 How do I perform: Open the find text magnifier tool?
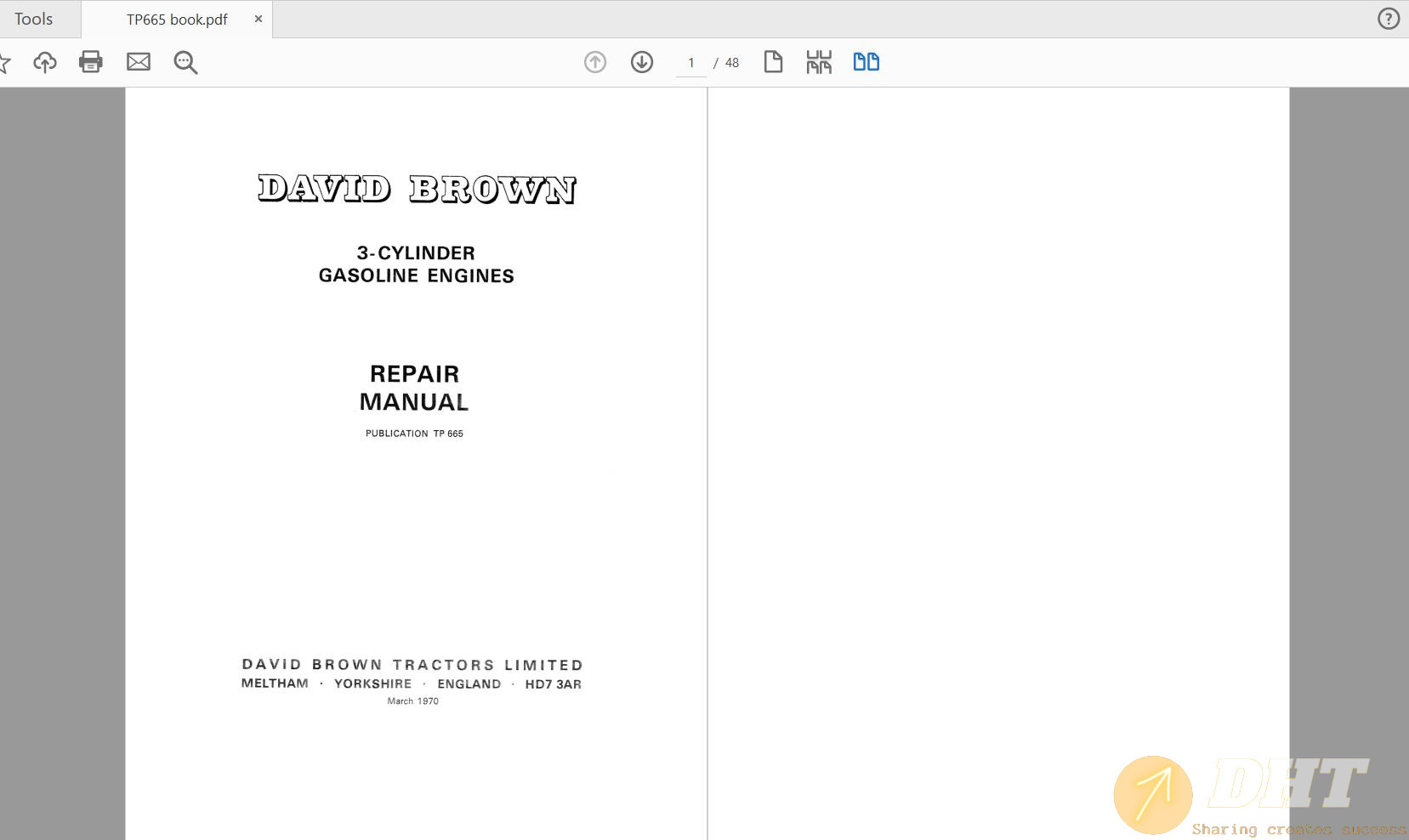point(185,62)
